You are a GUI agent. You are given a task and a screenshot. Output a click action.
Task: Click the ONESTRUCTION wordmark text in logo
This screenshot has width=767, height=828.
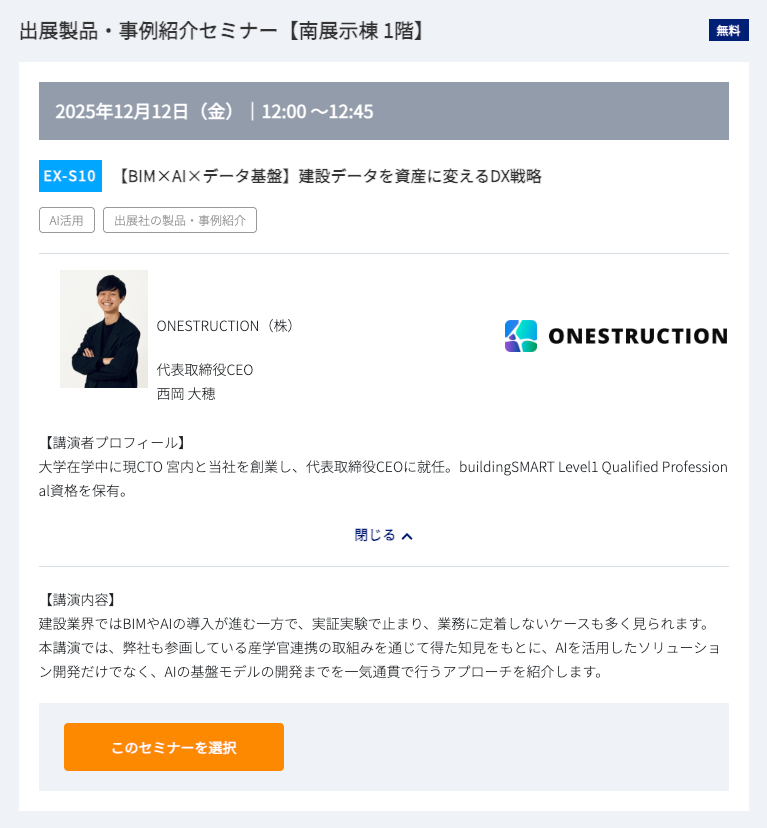coord(638,336)
